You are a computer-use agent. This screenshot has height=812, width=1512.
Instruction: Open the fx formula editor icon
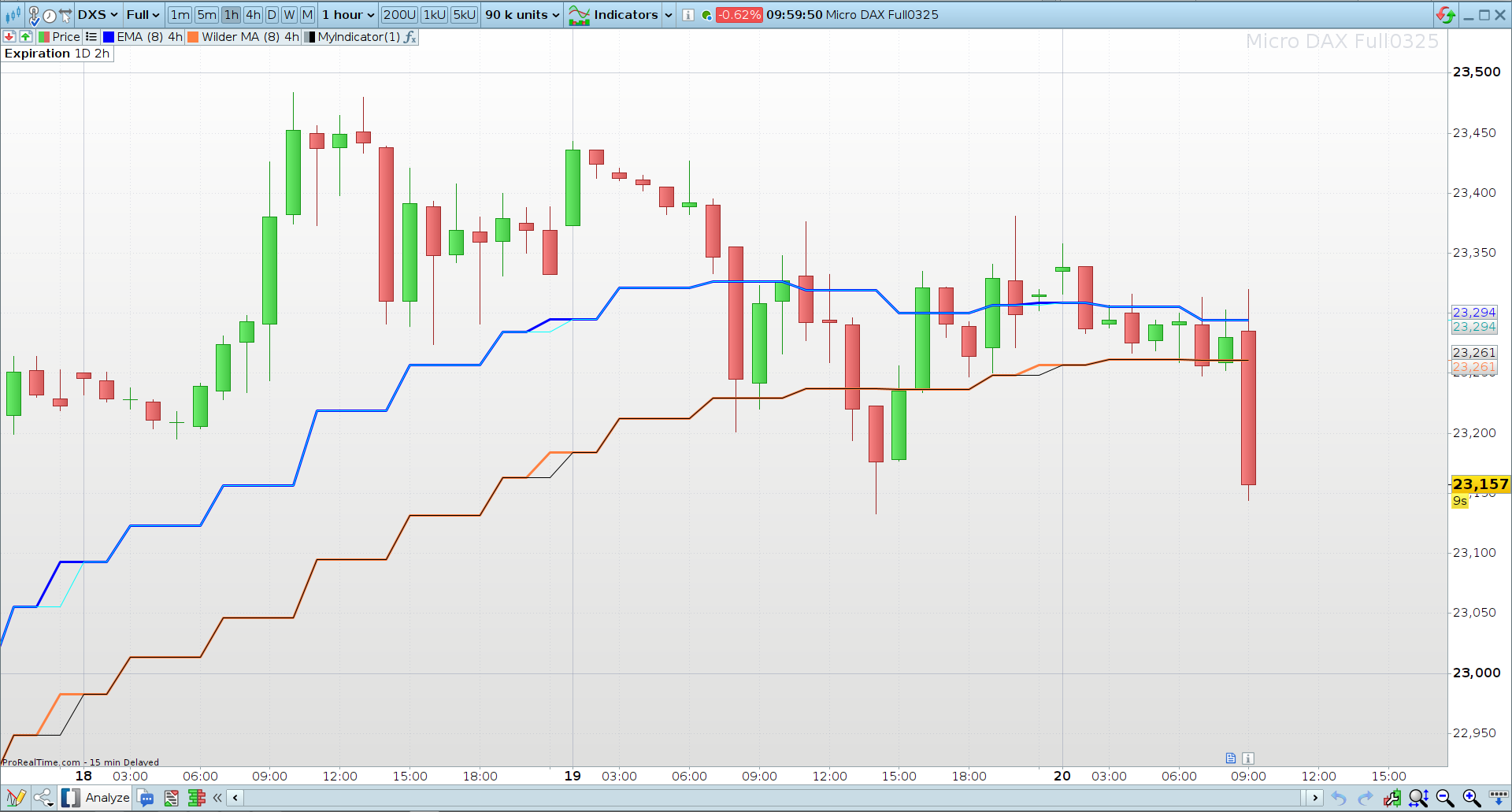(409, 37)
